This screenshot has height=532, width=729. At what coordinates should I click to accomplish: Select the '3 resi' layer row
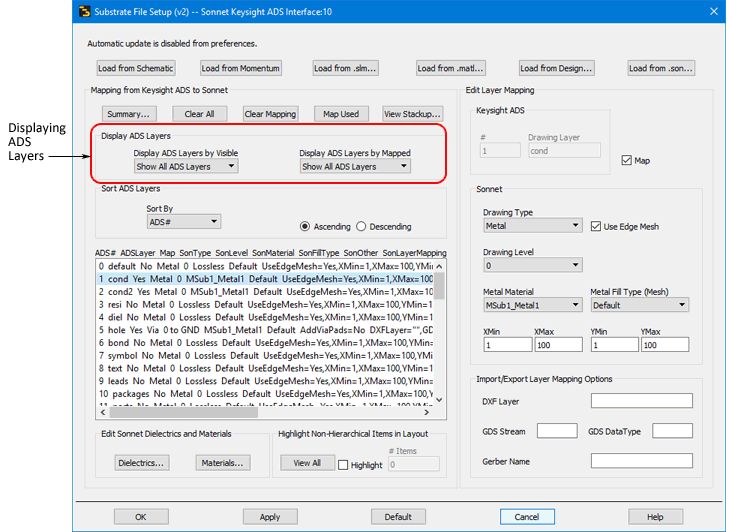[x=265, y=305]
